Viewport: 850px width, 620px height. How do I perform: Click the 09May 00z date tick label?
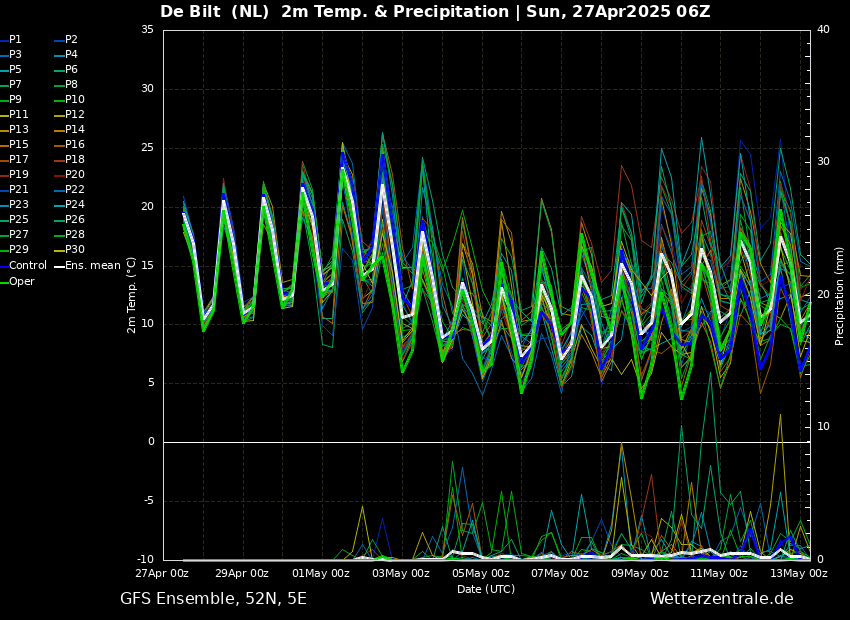[x=640, y=574]
